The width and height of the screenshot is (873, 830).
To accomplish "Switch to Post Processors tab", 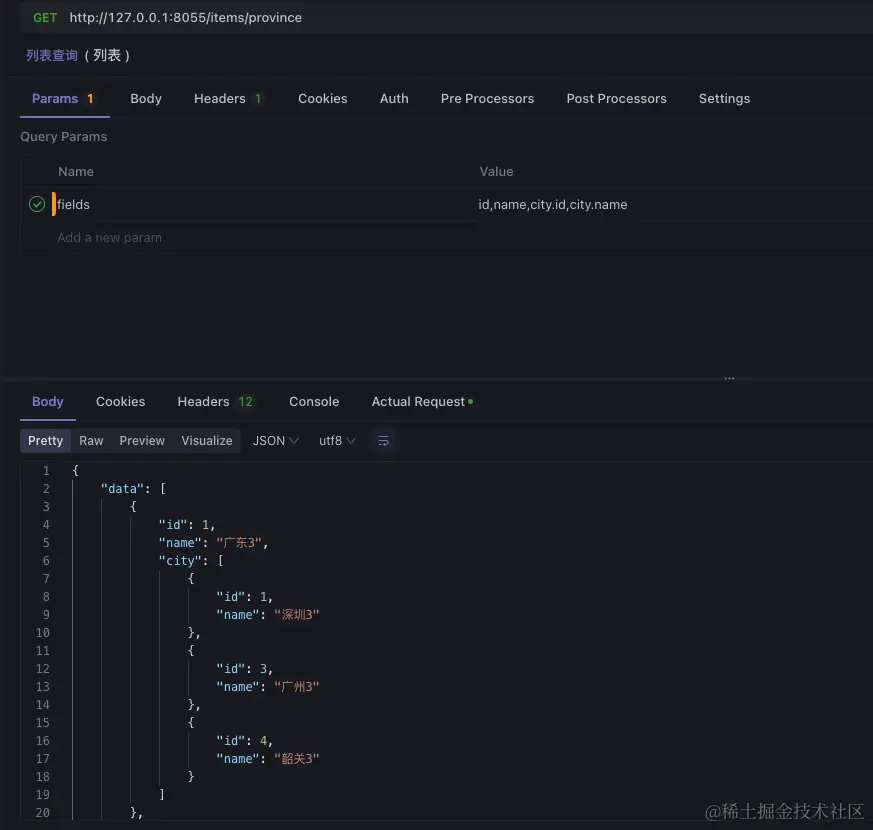I will click(x=616, y=99).
